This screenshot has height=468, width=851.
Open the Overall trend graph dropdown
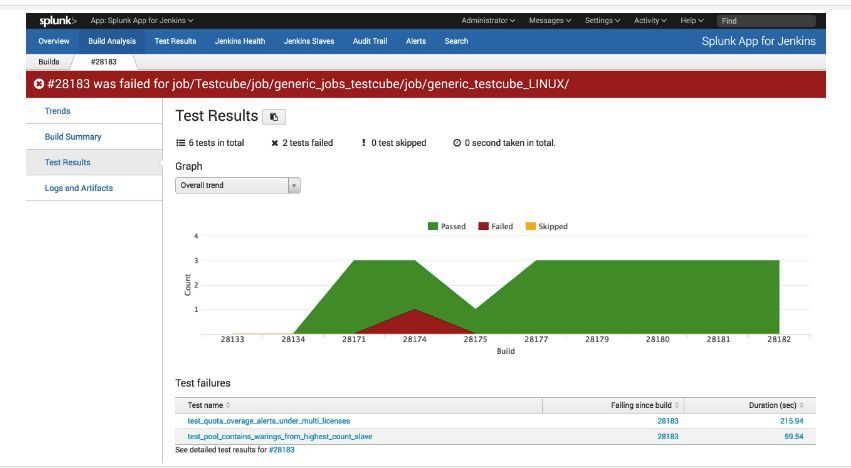point(238,185)
